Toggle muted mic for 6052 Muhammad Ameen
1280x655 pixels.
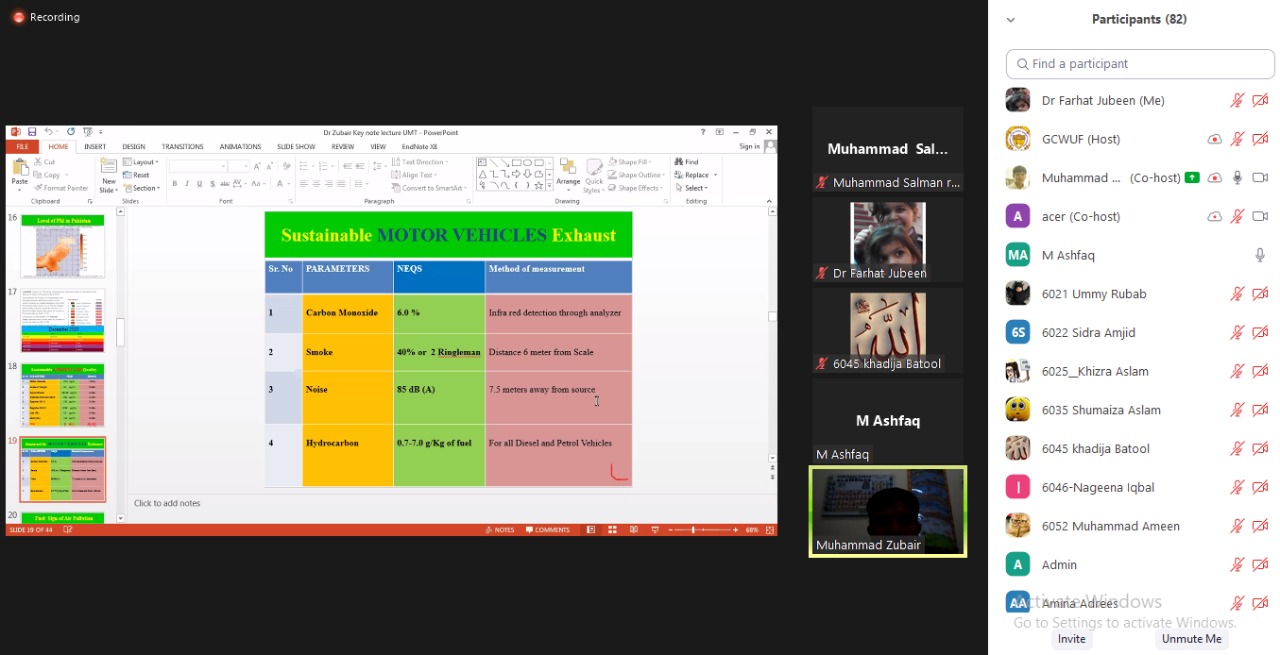[x=1237, y=526]
